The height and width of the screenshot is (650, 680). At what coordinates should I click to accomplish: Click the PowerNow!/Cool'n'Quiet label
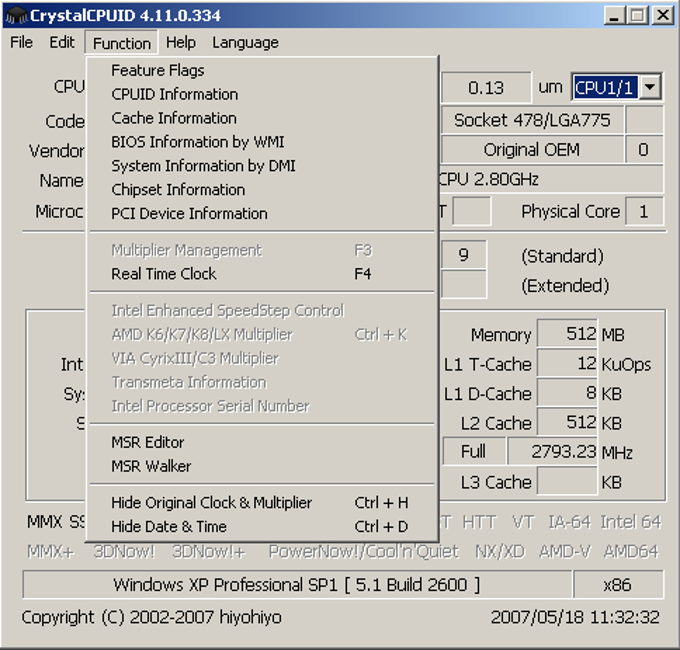[x=363, y=552]
